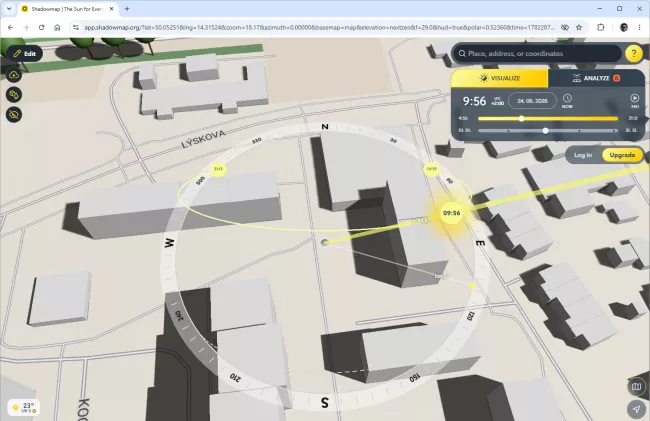Click the browser forward arrow
This screenshot has width=650, height=421.
tap(26, 27)
